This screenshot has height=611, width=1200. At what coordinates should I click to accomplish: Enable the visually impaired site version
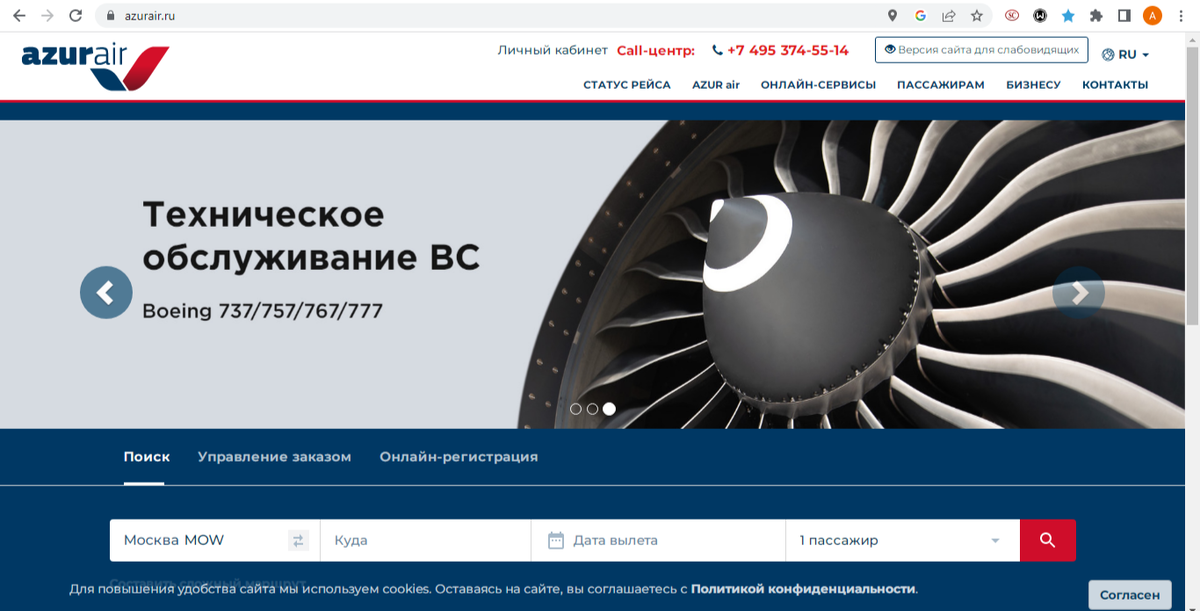point(981,50)
